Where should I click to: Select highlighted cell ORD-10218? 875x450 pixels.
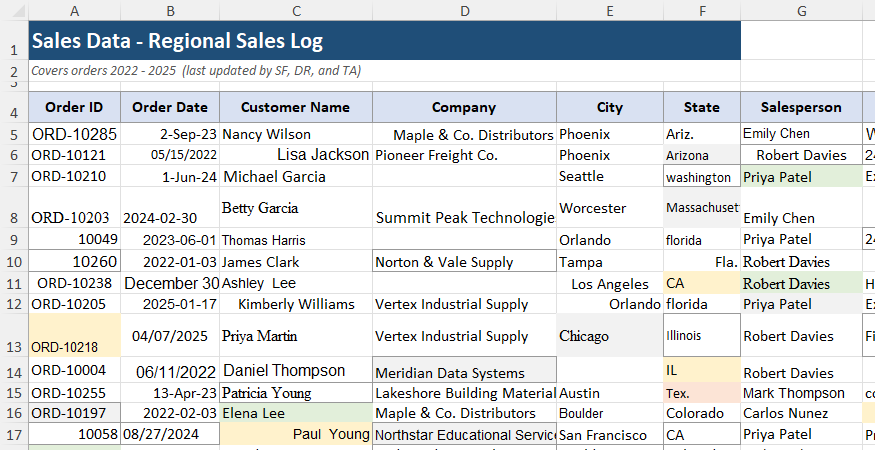tap(74, 335)
